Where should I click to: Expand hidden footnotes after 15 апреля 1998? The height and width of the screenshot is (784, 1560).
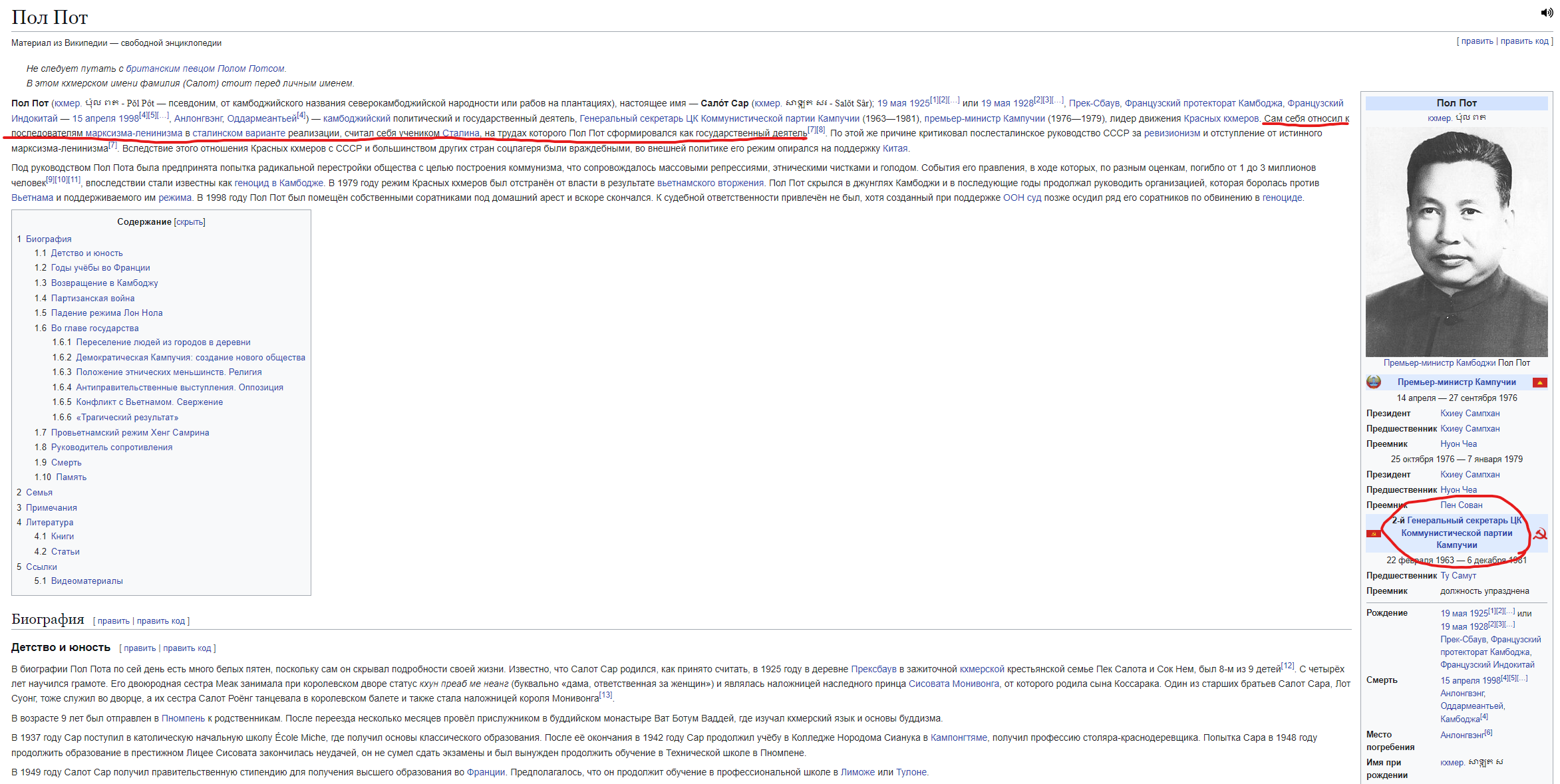[x=164, y=115]
